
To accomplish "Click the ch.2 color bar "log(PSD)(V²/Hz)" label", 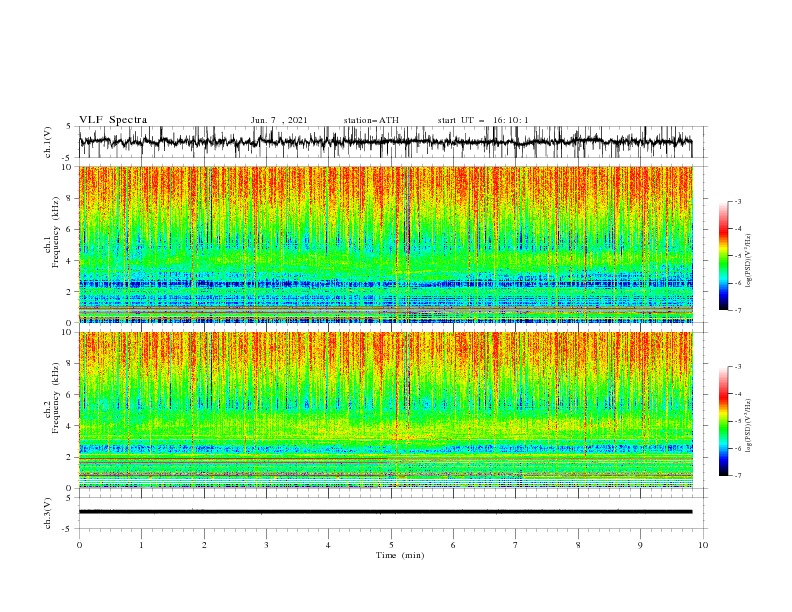I will [x=748, y=425].
